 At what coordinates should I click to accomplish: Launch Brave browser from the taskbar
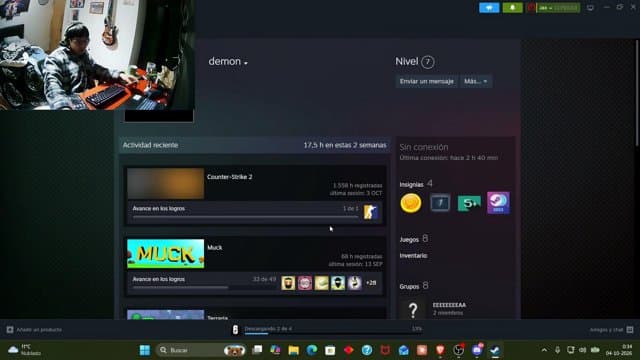440,350
